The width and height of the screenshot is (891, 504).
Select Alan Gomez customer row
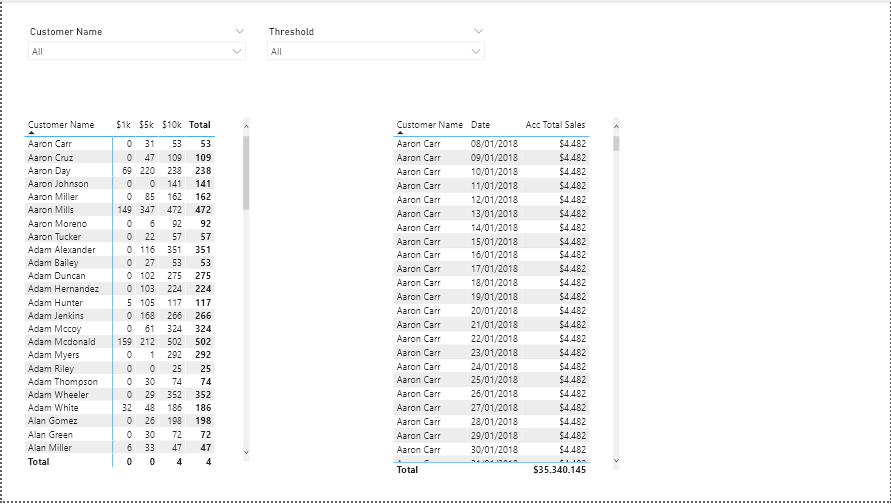tap(119, 420)
